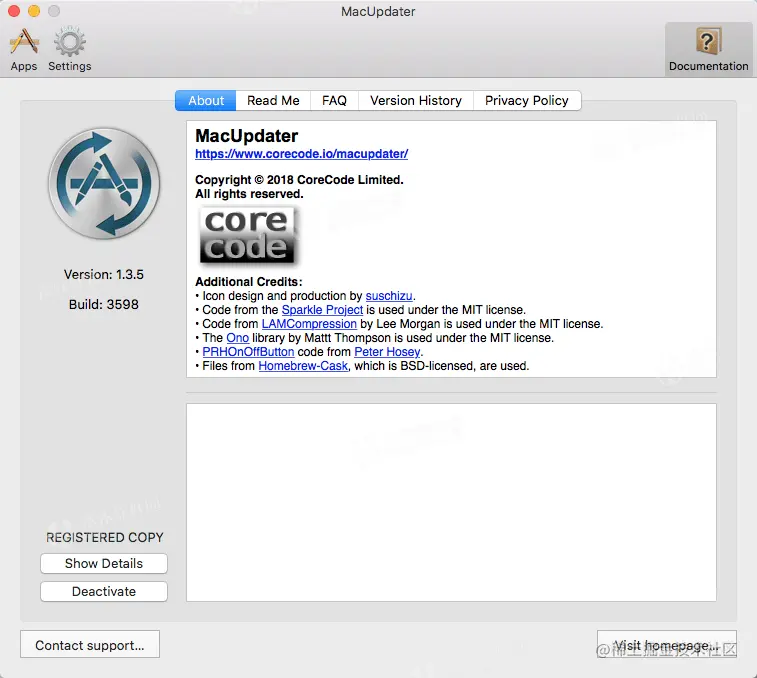The width and height of the screenshot is (757, 678).
Task: Follow the Ono library link
Action: point(238,338)
